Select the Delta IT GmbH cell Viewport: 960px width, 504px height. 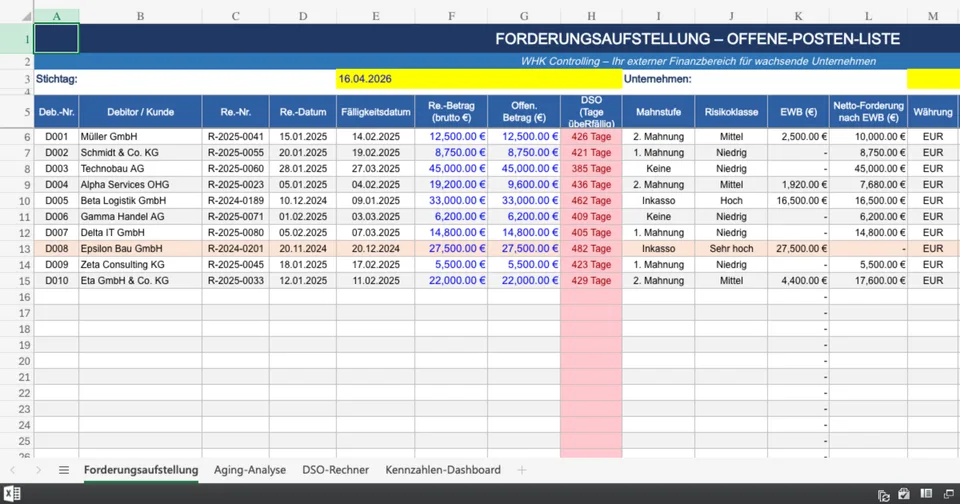point(140,233)
